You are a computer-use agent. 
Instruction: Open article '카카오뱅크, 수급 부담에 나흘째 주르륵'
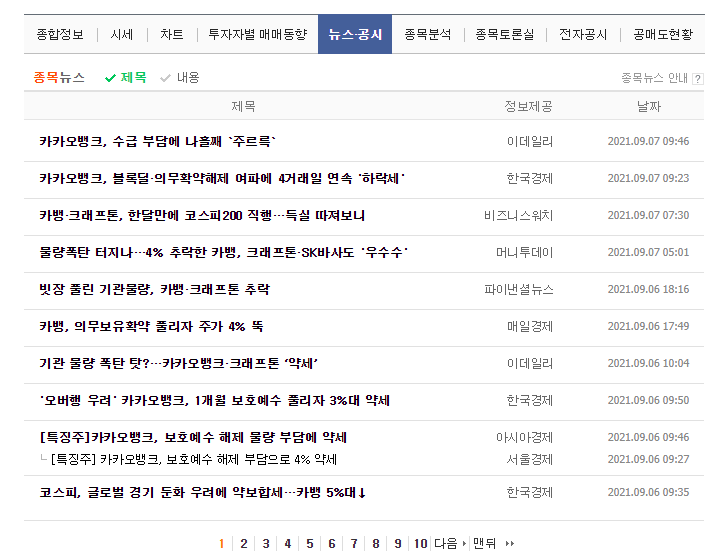157,141
